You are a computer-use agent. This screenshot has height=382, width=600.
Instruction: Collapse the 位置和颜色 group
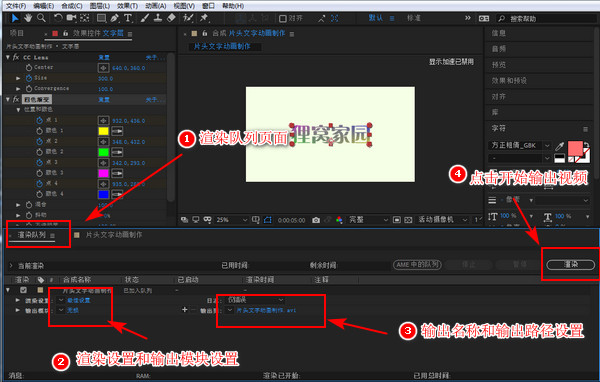tap(18, 109)
